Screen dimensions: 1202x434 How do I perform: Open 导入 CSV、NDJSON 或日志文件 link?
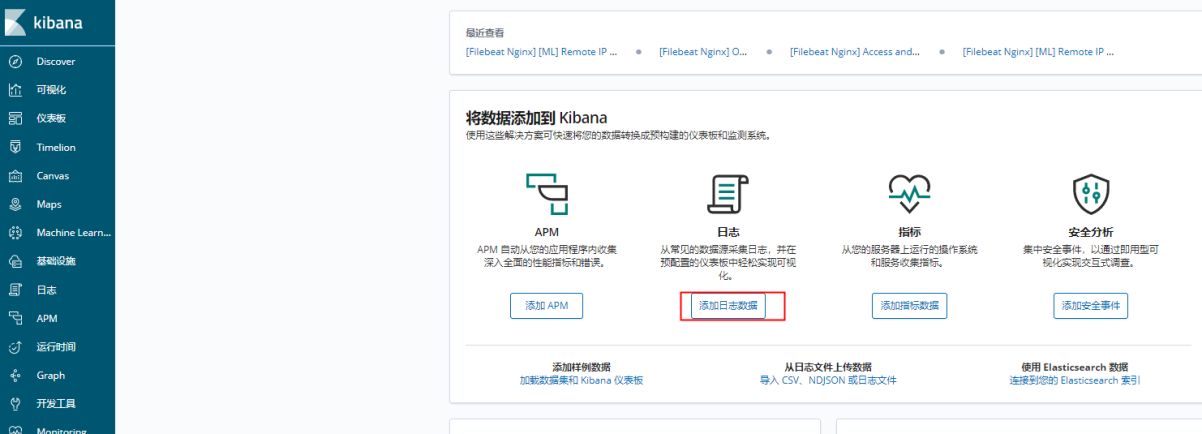(828, 381)
